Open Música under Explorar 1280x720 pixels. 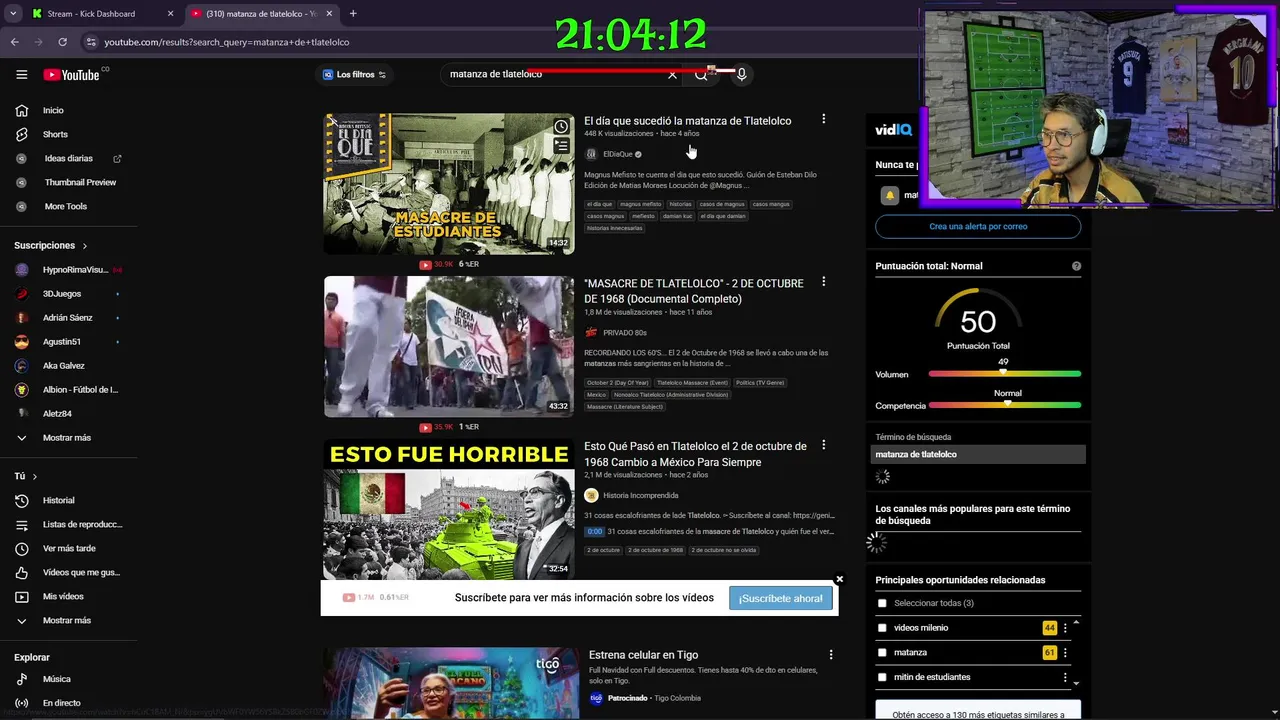click(x=56, y=679)
